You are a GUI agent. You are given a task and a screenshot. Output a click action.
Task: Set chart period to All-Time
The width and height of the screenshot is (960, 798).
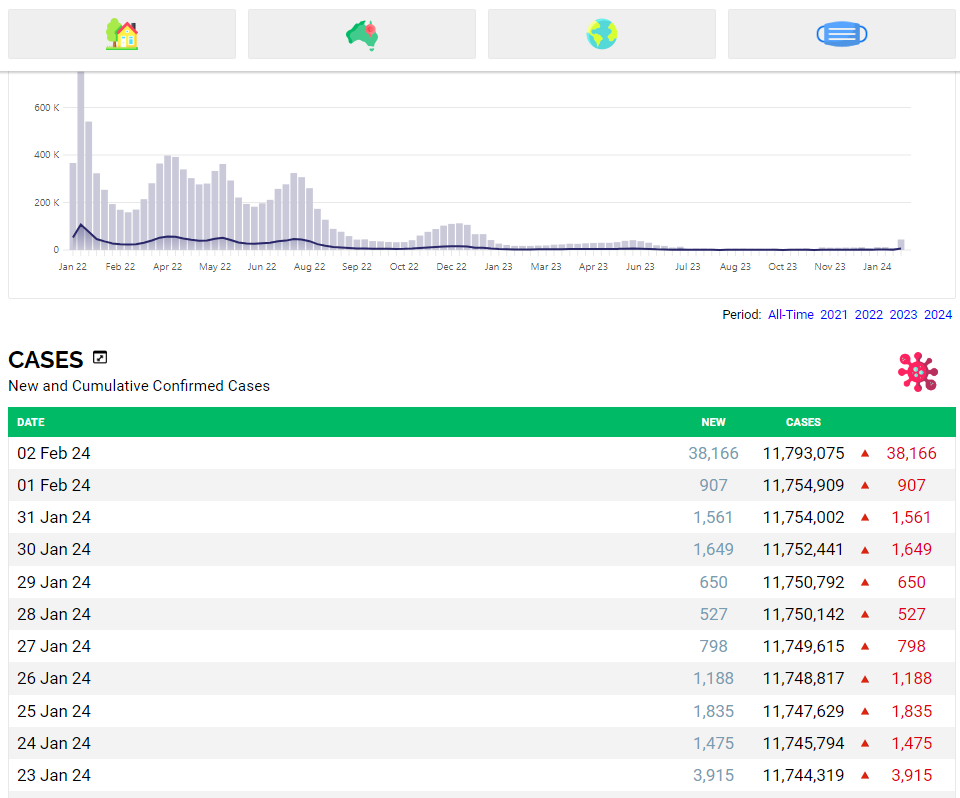[790, 315]
